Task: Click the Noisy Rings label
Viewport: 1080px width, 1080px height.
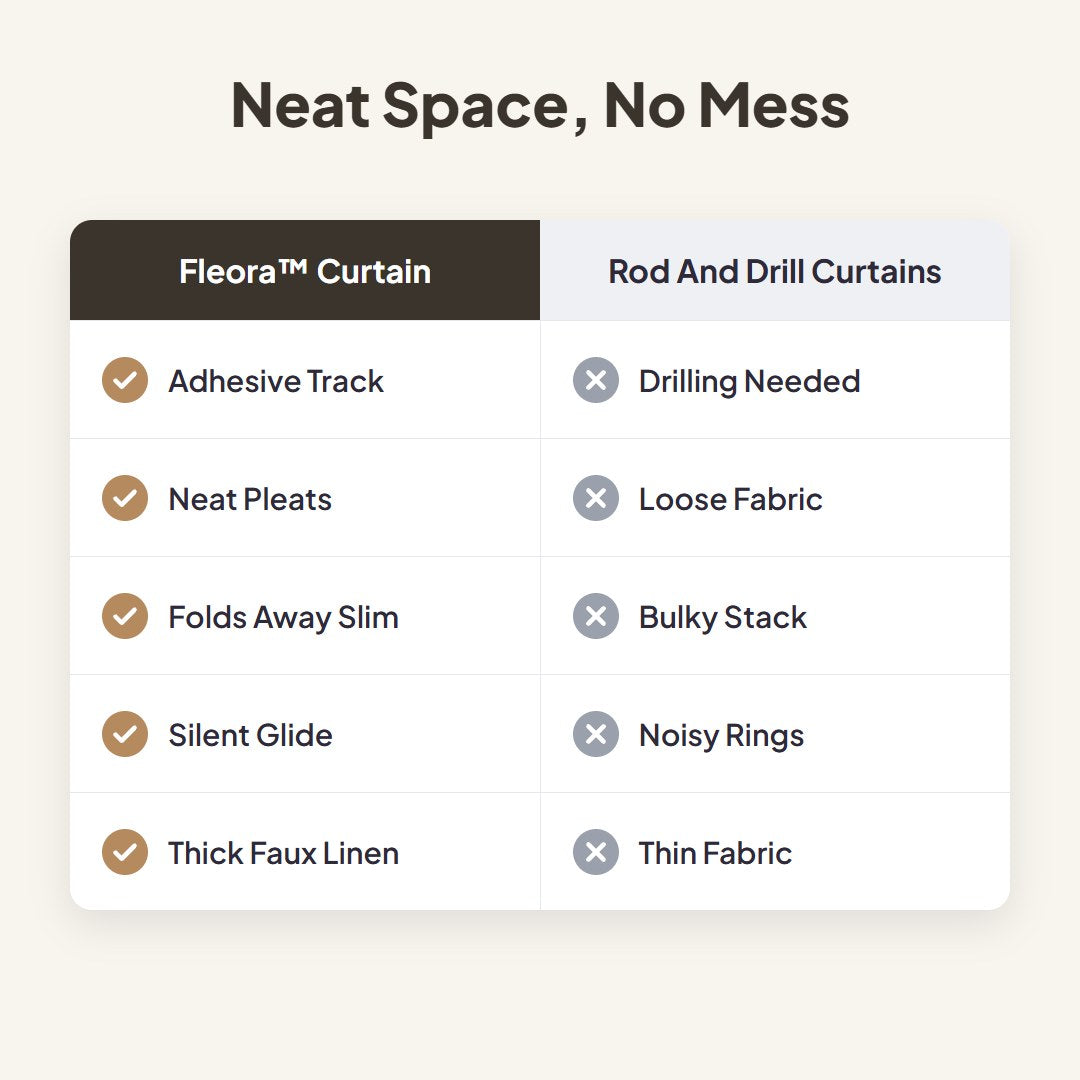Action: [721, 736]
